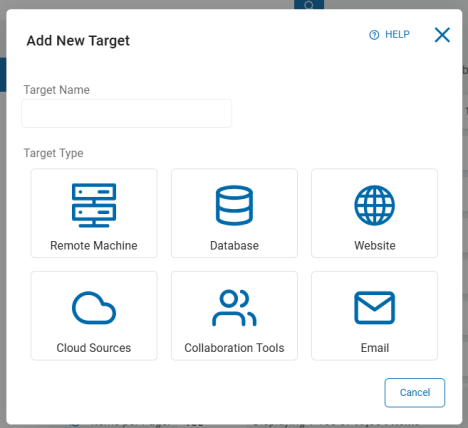Click the Remote Machine tile label
Viewport: 468px width, 428px height.
coord(94,246)
